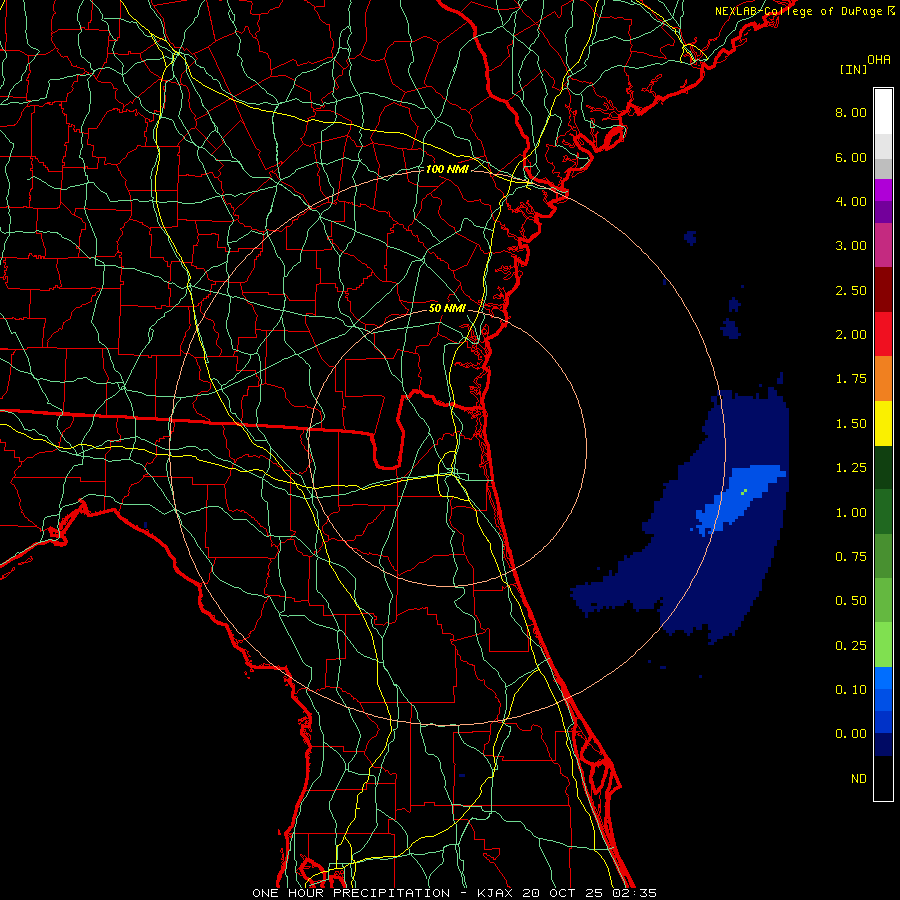This screenshot has width=900, height=900.
Task: Click the 02:35 timestamp in the footer
Action: pos(634,893)
